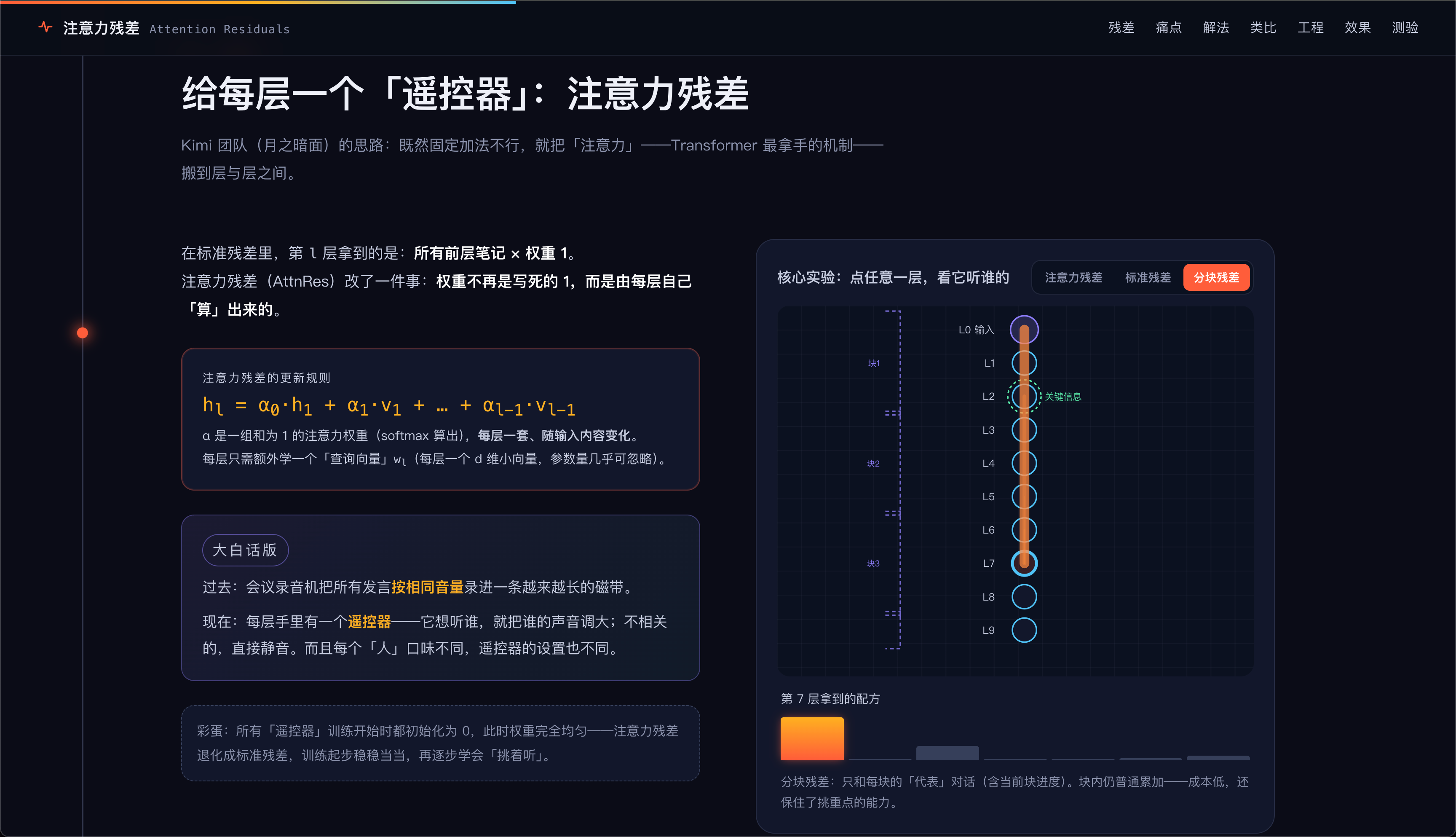Screen dimensions: 1456x837
Task: Click the 注意力残差的更新规则 formula caption
Action: (x=267, y=378)
